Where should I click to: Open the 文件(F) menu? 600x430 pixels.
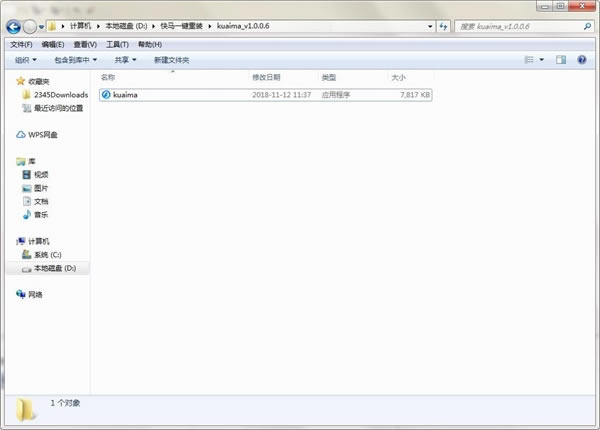point(21,44)
